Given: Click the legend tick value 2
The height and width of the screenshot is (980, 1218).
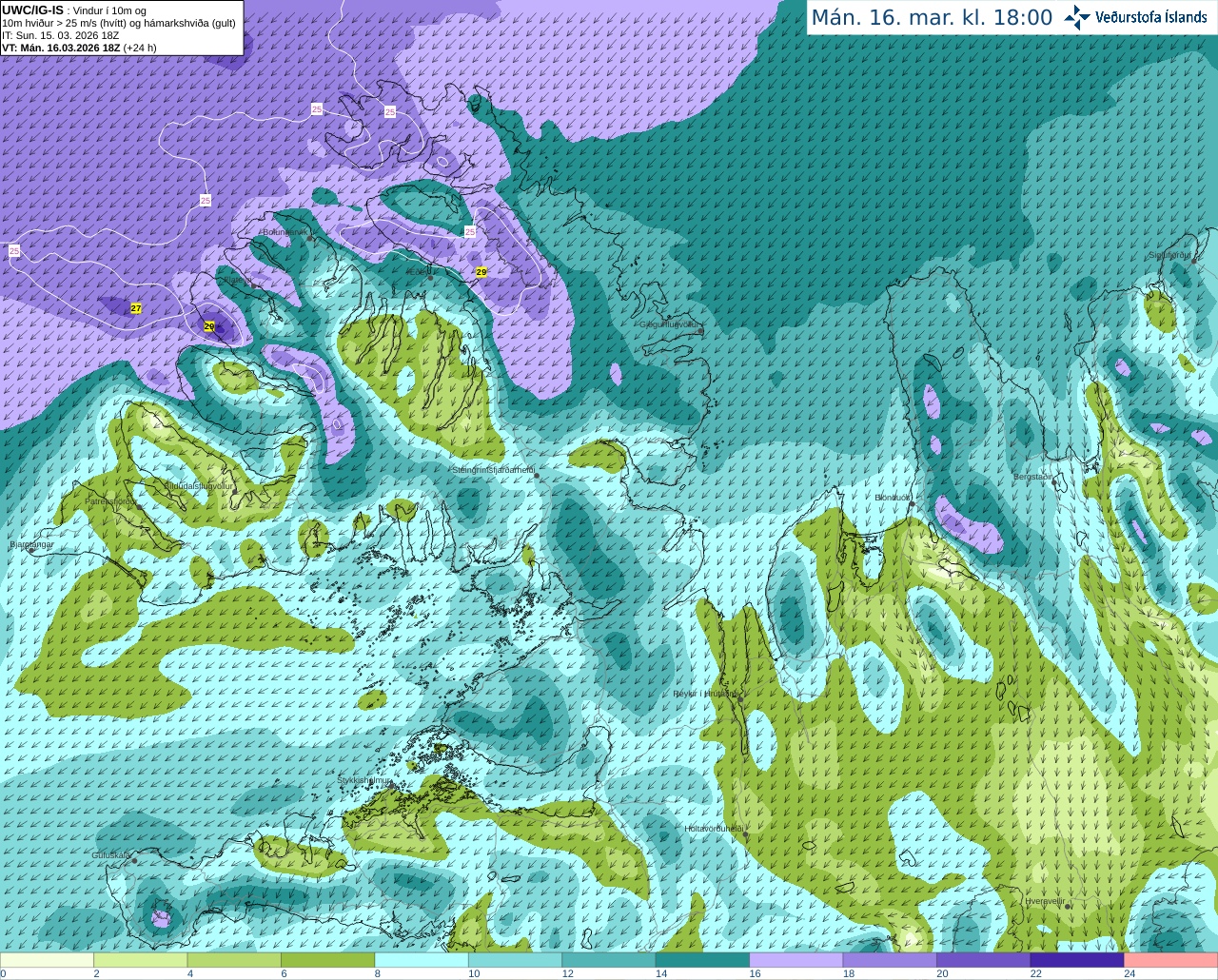Looking at the screenshot, I should pyautogui.click(x=96, y=973).
